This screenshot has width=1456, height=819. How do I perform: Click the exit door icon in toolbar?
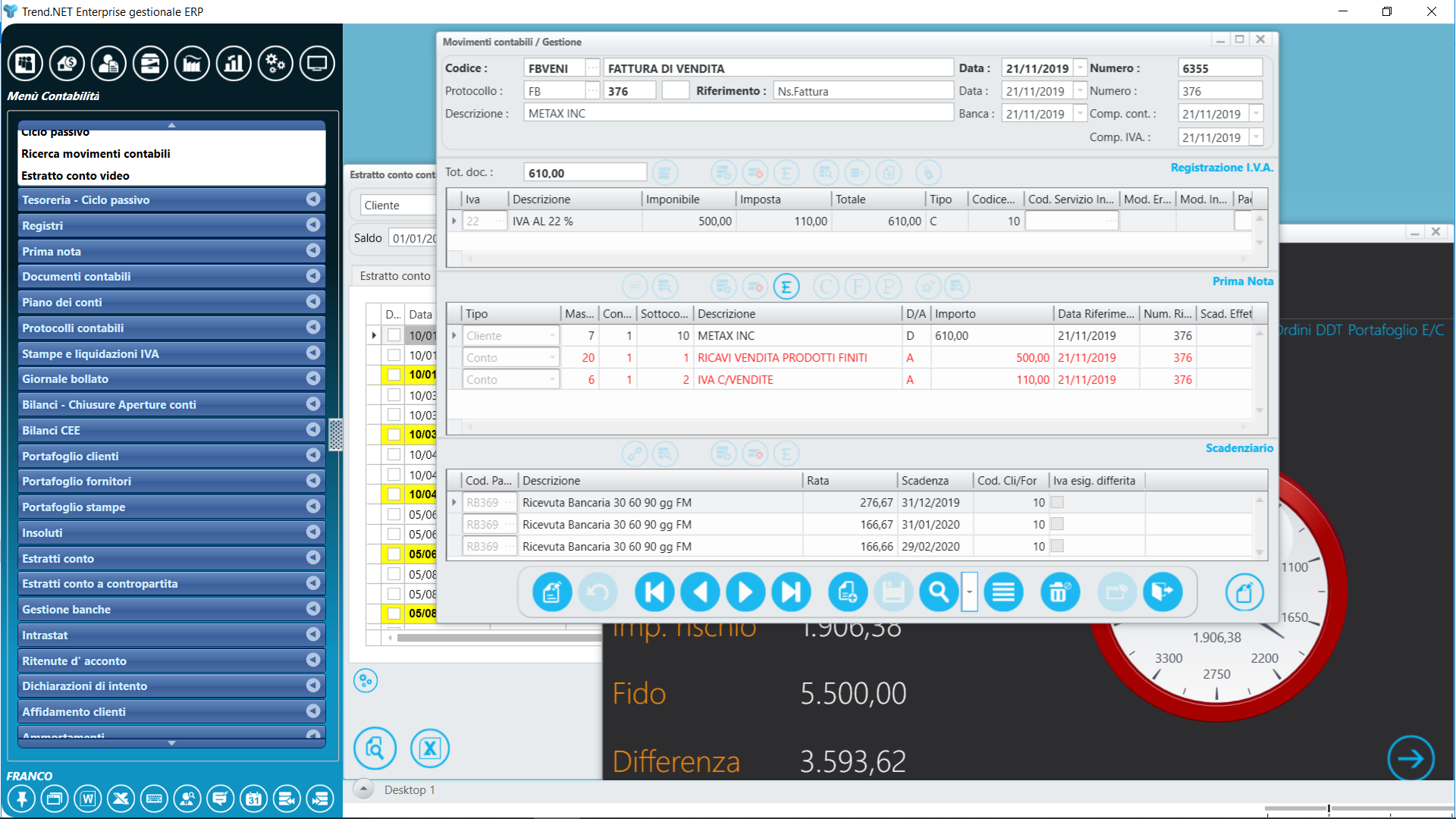coord(1162,592)
